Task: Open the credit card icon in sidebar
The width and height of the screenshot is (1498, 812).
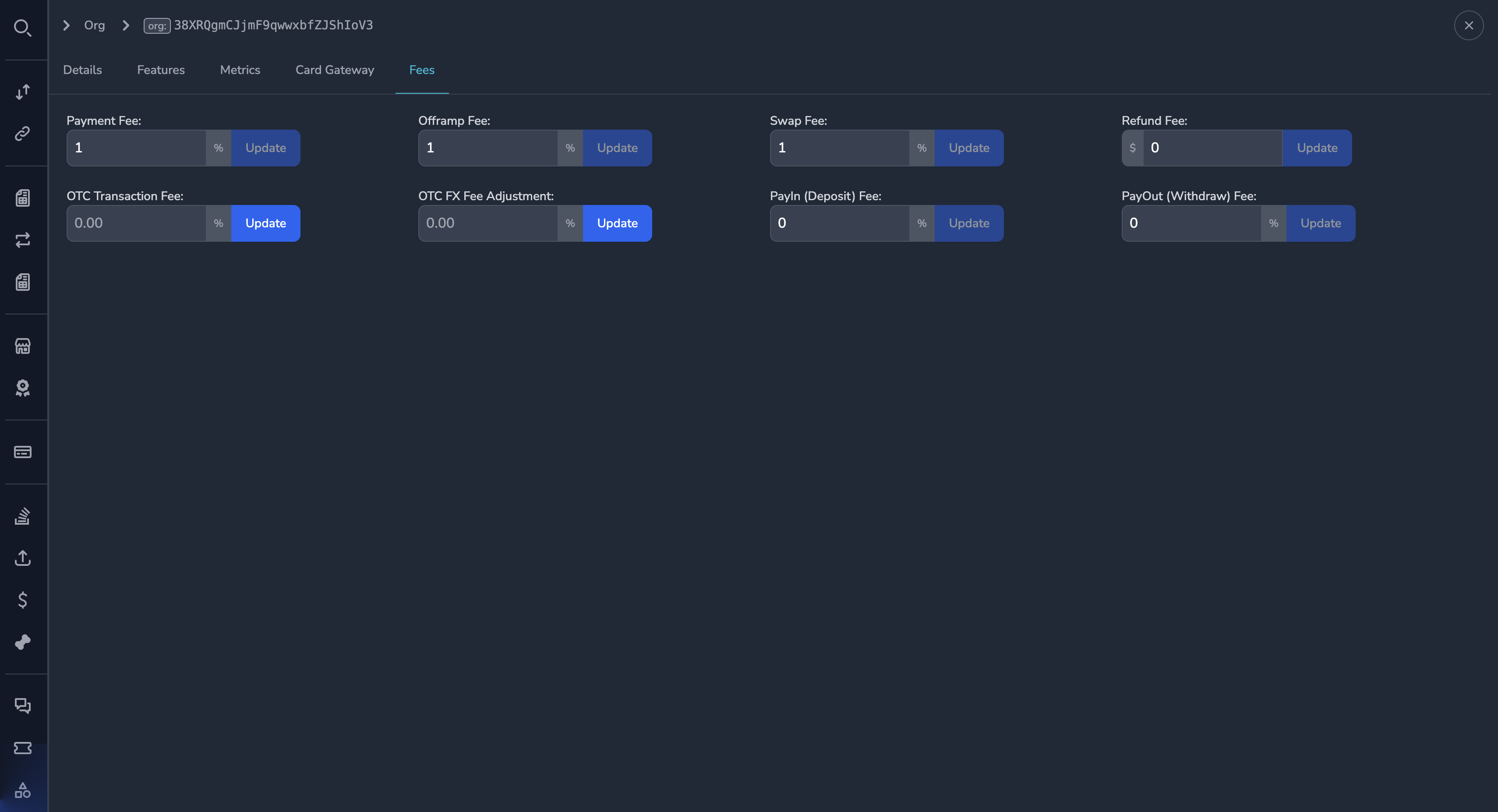Action: point(23,452)
